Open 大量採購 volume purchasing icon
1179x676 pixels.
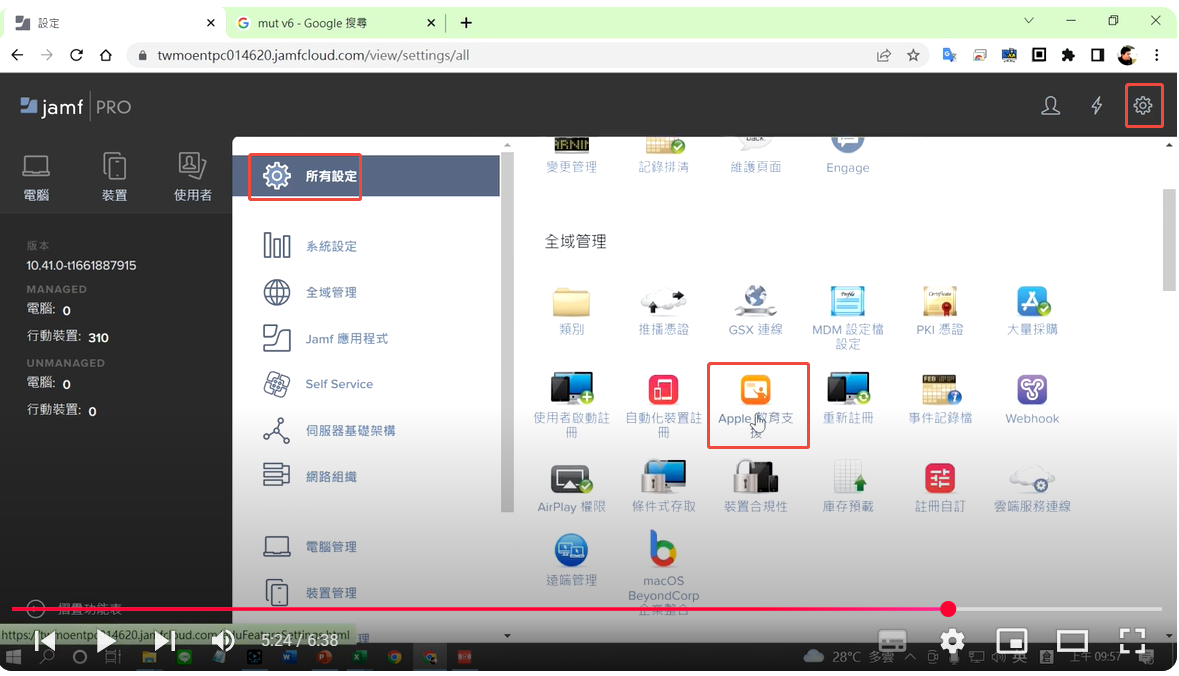tap(1032, 302)
